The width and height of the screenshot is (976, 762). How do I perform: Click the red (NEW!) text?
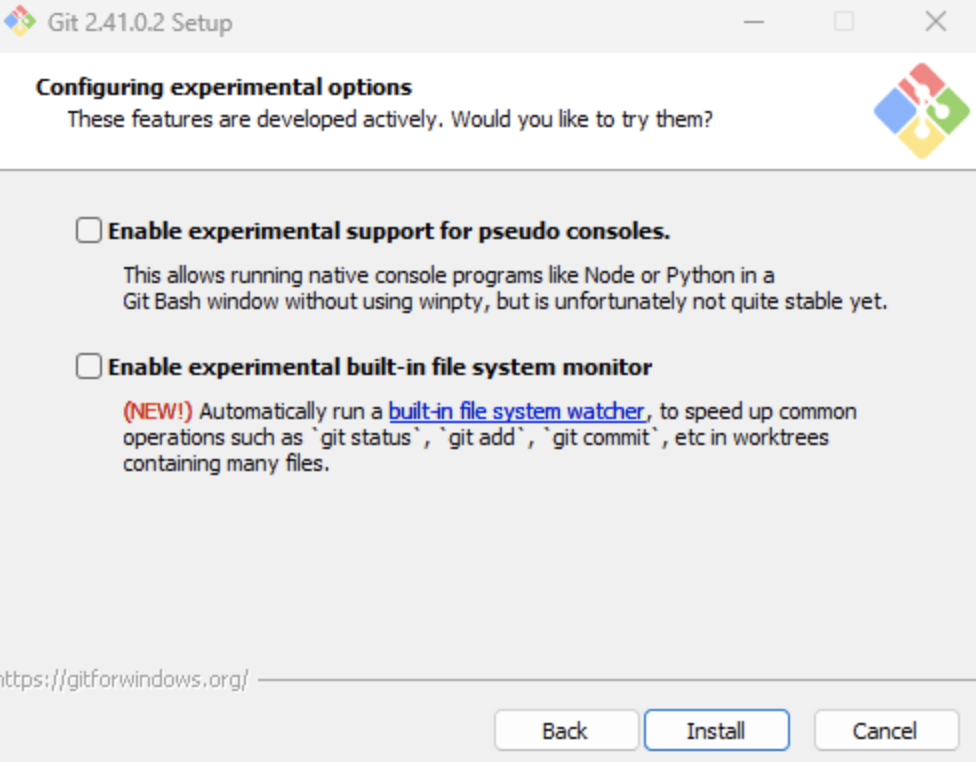point(157,412)
